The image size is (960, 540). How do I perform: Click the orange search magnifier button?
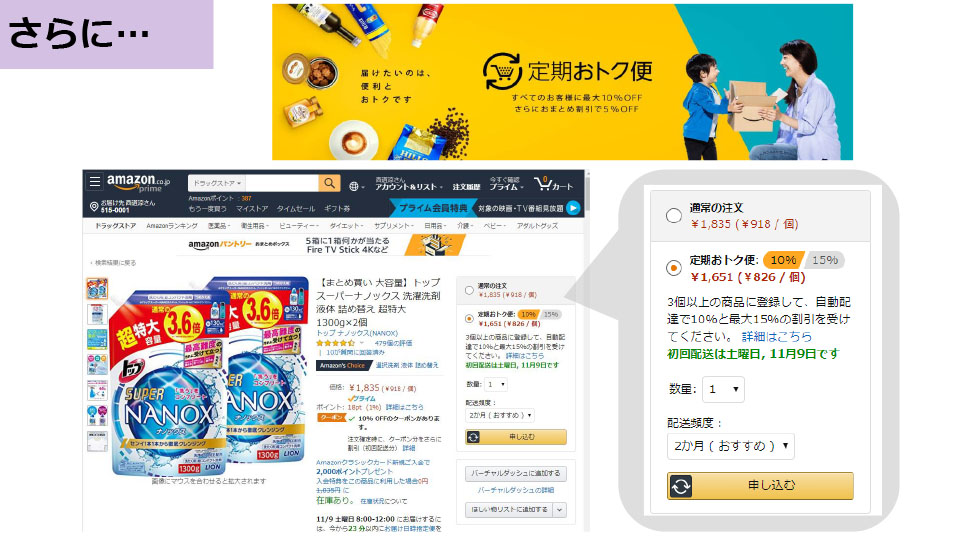click(329, 183)
